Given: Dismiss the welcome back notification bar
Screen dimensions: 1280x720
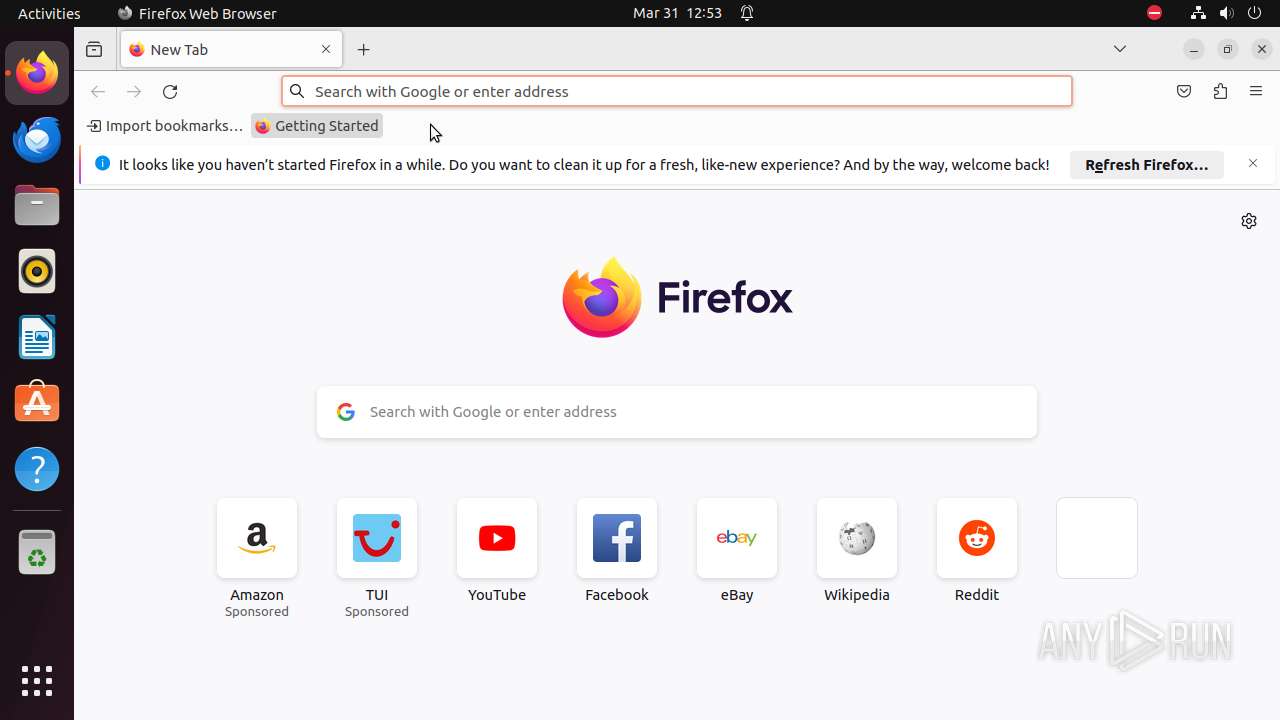Looking at the screenshot, I should coord(1253,163).
